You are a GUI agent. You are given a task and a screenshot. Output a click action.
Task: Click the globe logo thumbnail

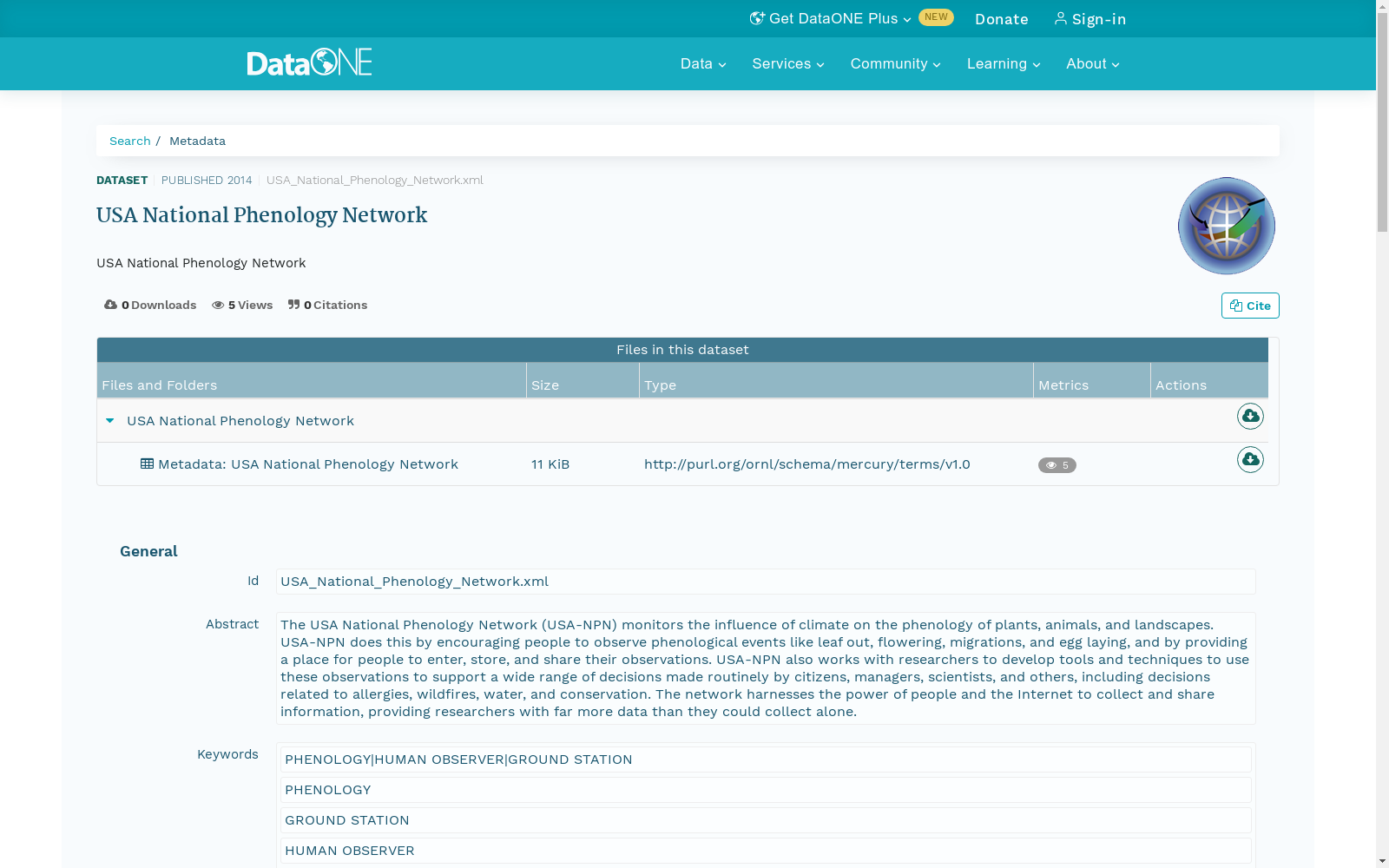click(x=1226, y=226)
